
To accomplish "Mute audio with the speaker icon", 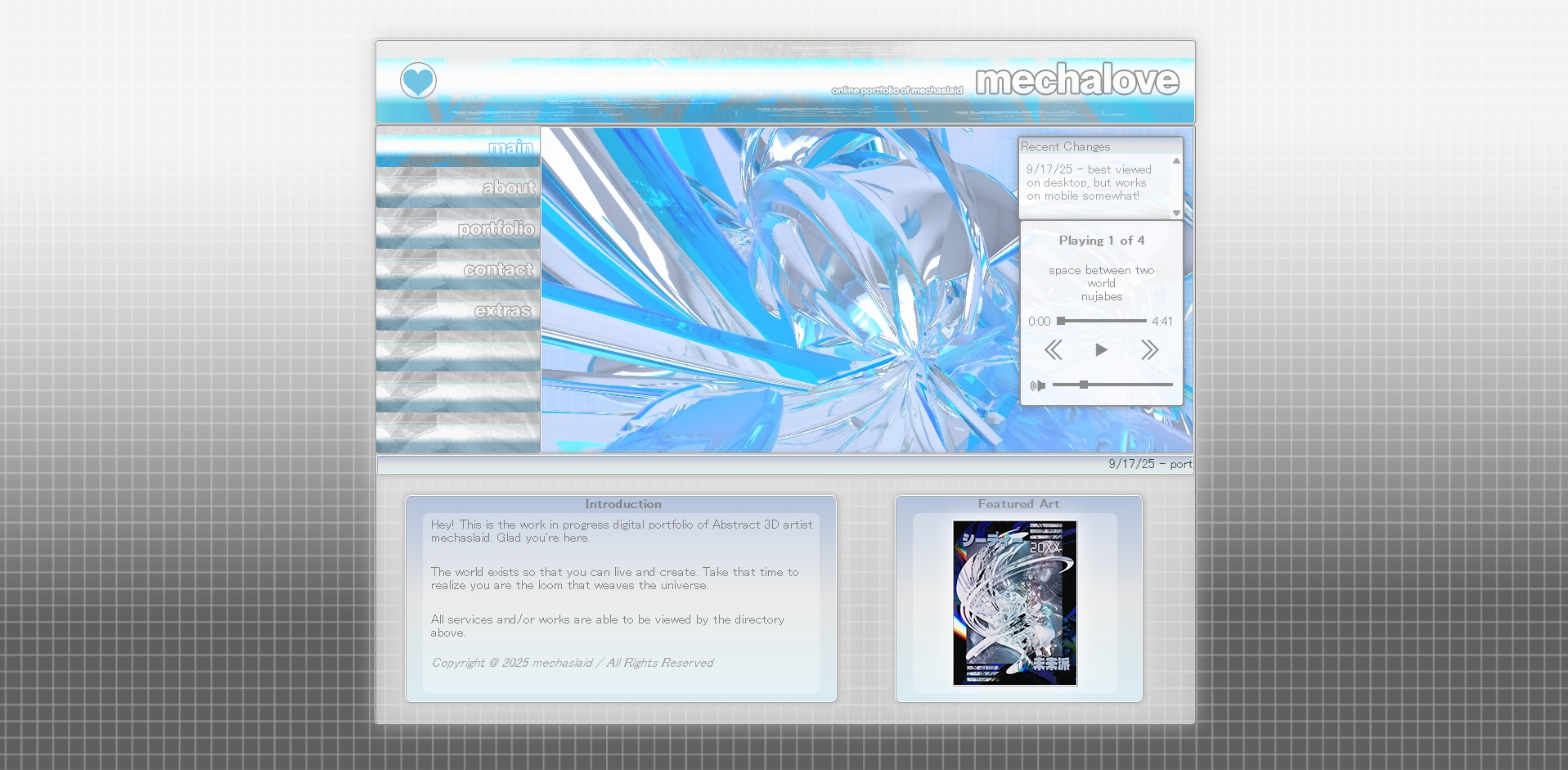I will 1037,385.
